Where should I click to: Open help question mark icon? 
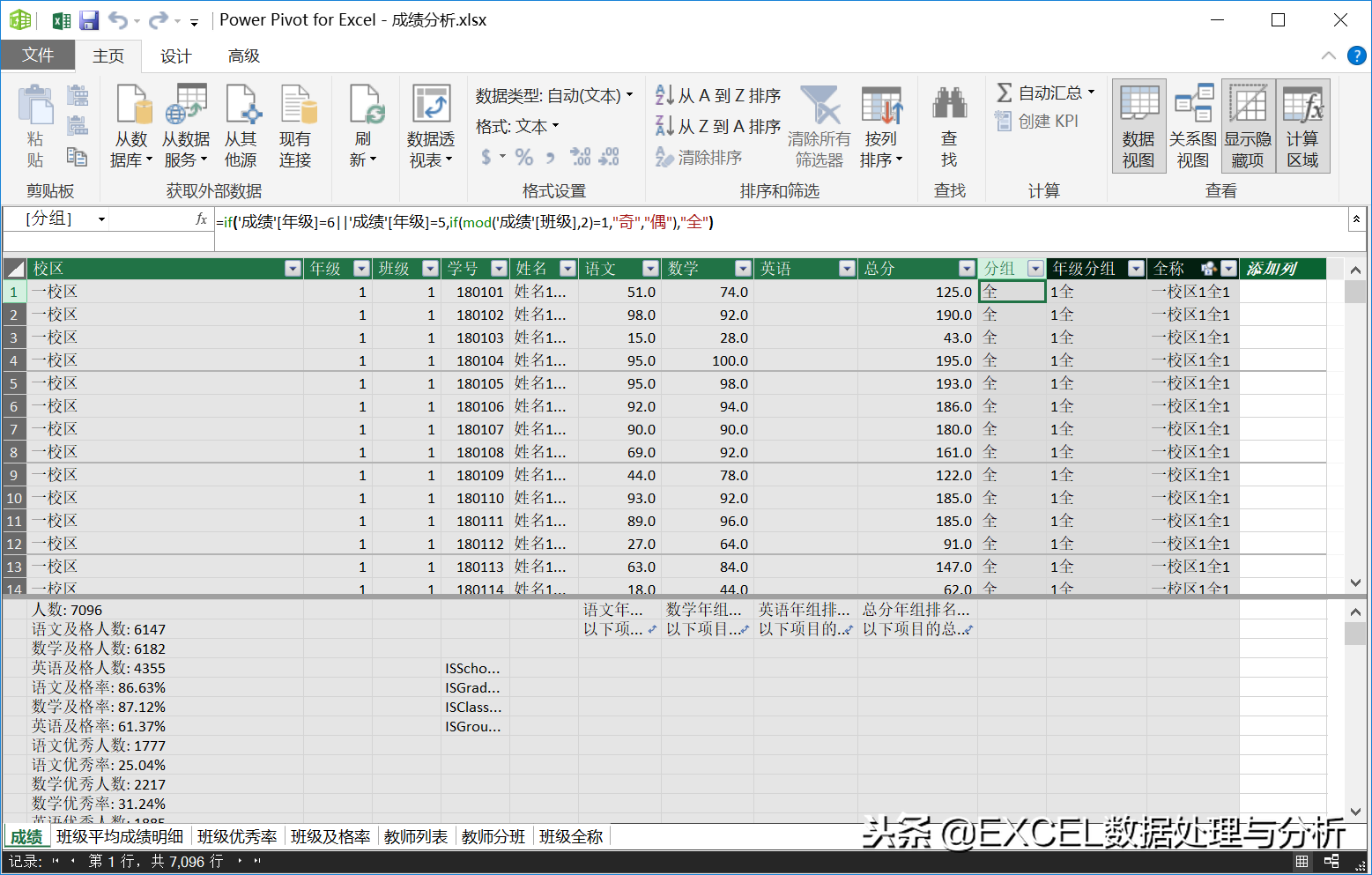pos(1357,56)
